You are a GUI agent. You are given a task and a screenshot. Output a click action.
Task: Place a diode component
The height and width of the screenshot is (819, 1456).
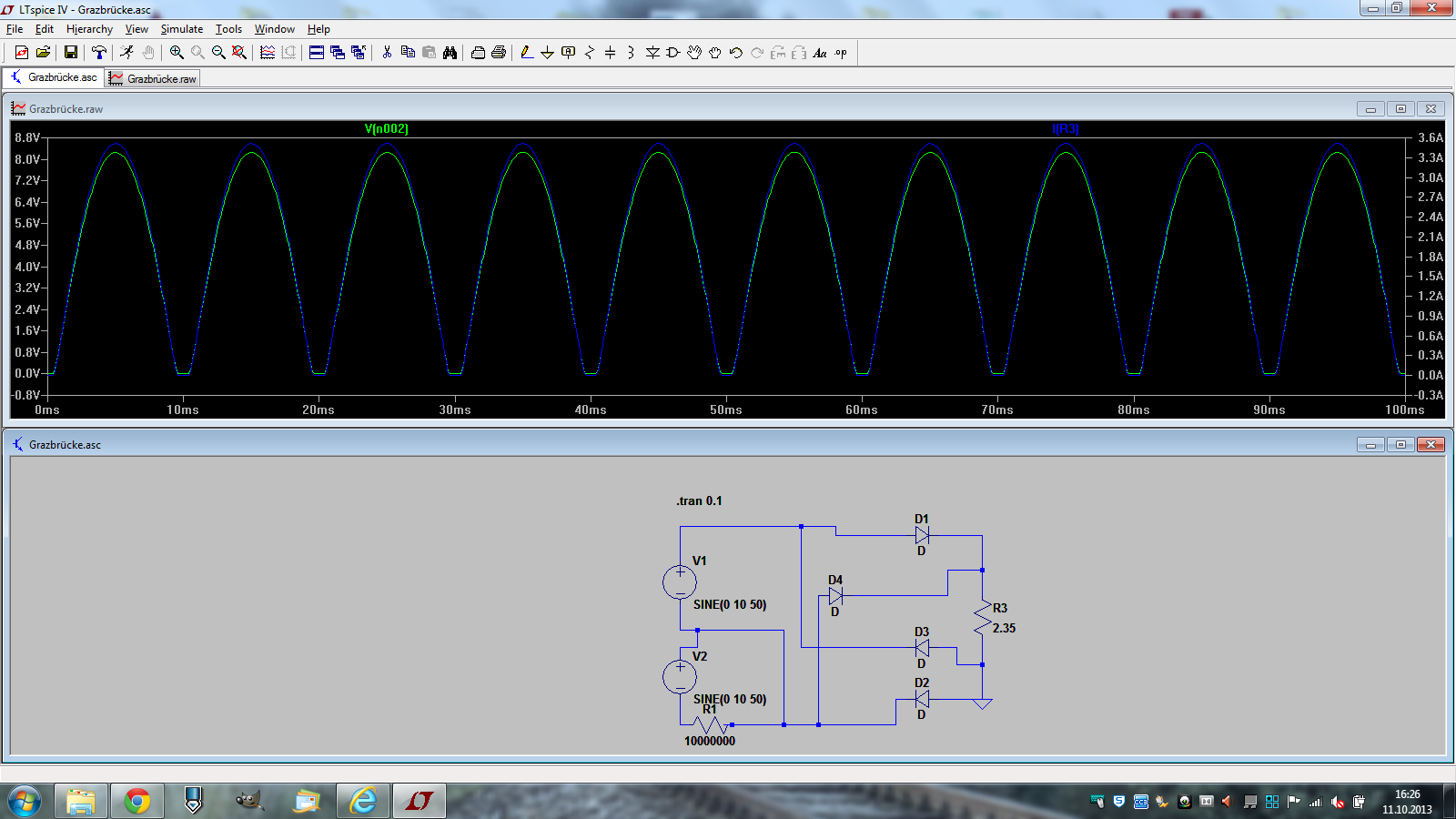click(652, 53)
